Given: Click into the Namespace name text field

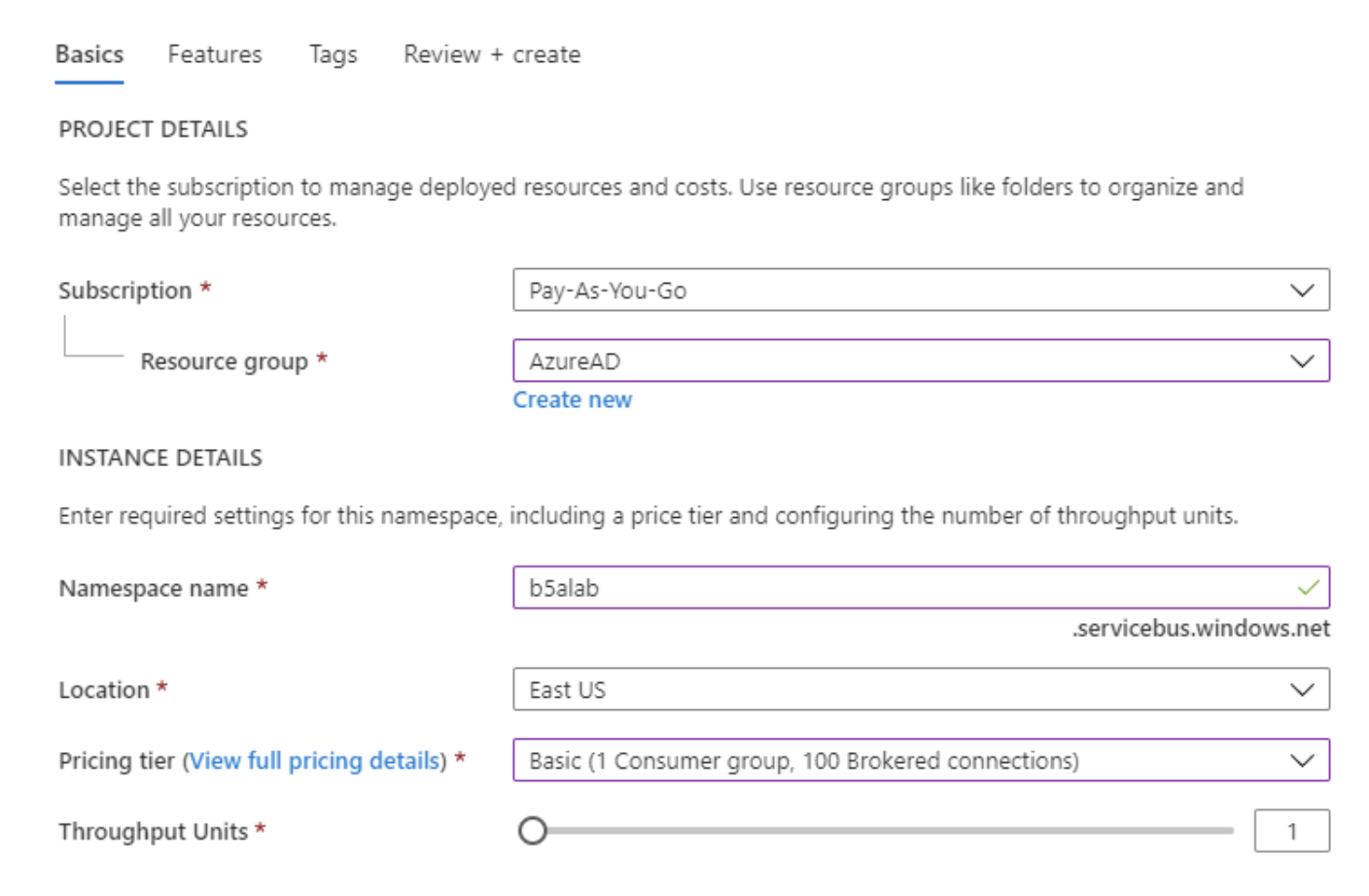Looking at the screenshot, I should click(895, 588).
